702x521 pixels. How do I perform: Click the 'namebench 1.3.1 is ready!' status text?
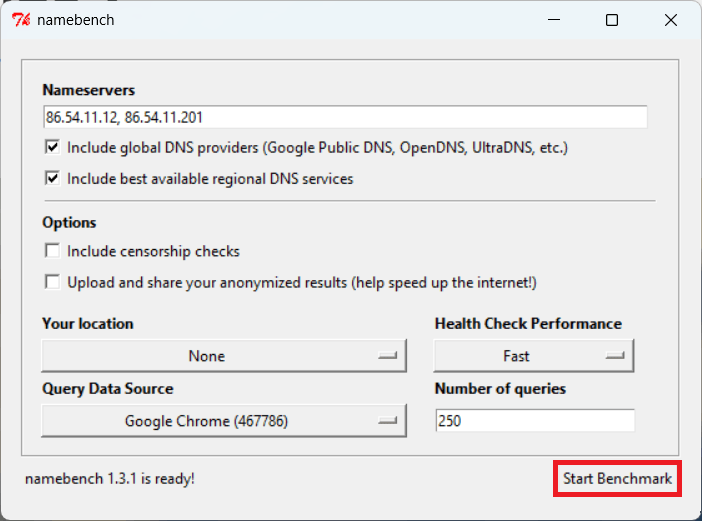tap(110, 479)
